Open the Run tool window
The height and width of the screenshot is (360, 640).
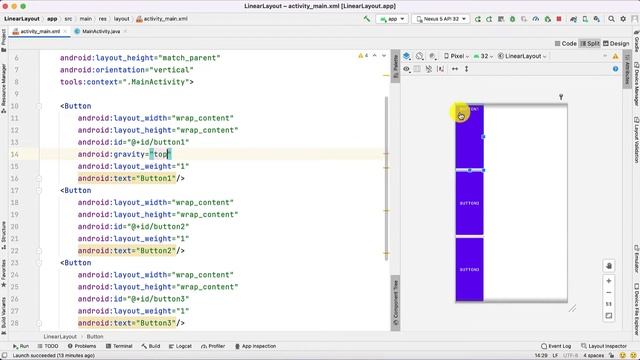click(x=20, y=346)
